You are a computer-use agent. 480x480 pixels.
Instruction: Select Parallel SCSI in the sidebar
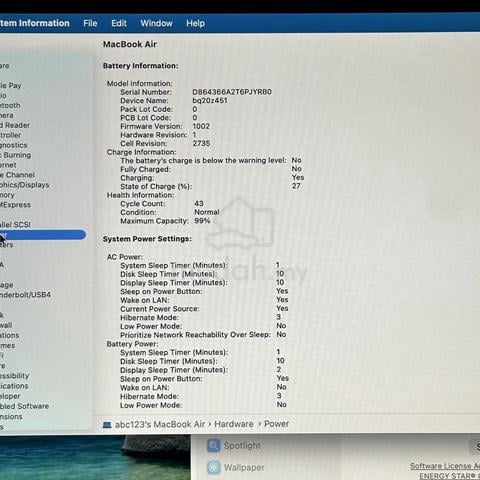coord(15,225)
